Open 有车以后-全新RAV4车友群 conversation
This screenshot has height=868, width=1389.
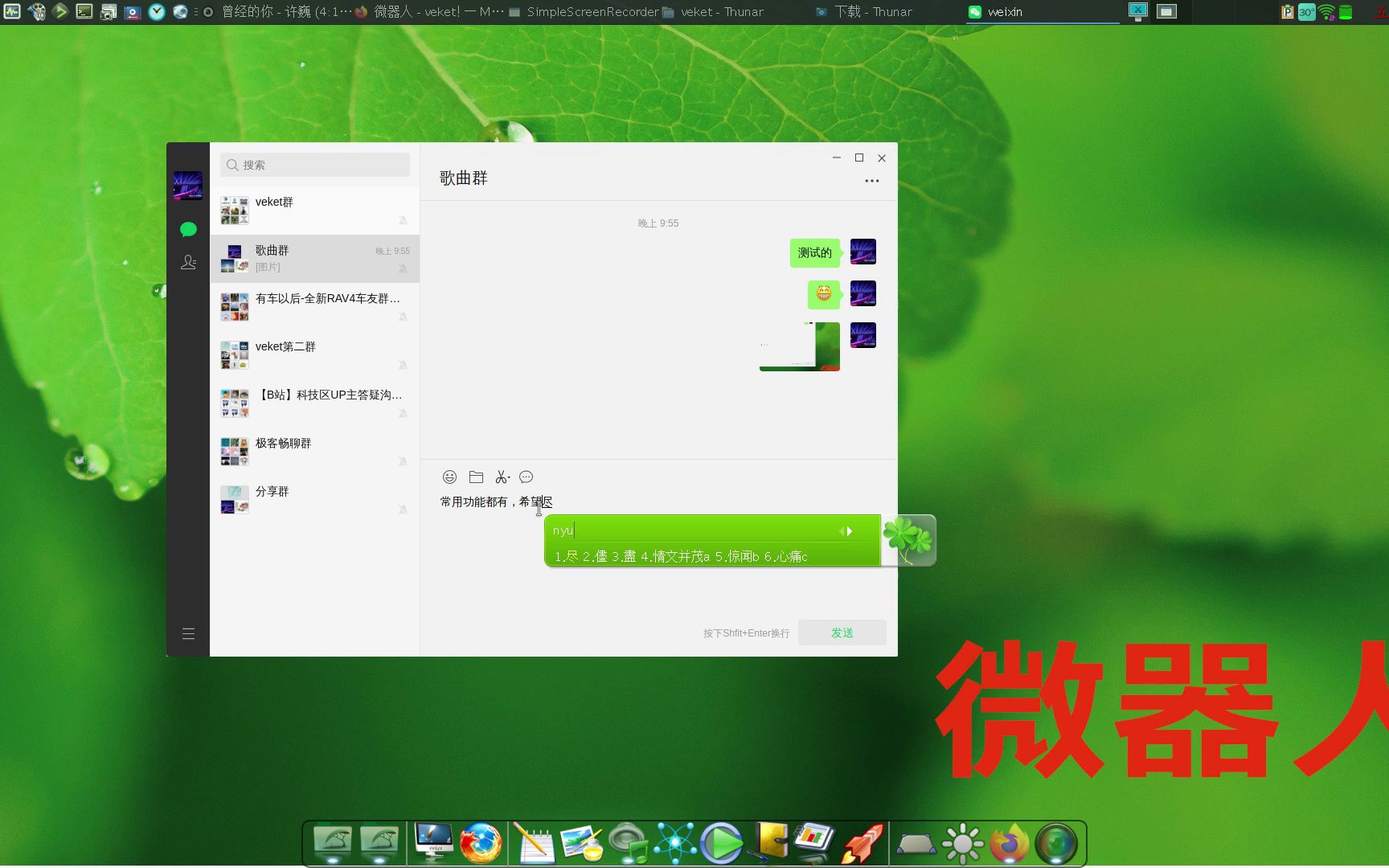(315, 307)
